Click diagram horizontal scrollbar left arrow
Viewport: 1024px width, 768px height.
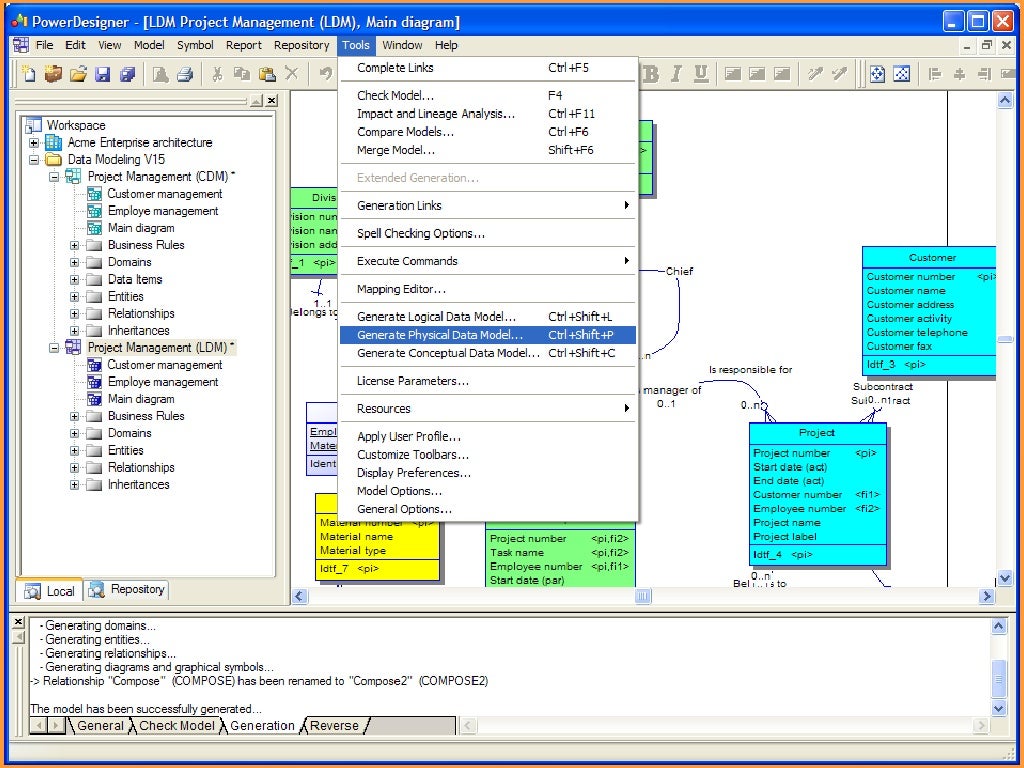(x=300, y=596)
